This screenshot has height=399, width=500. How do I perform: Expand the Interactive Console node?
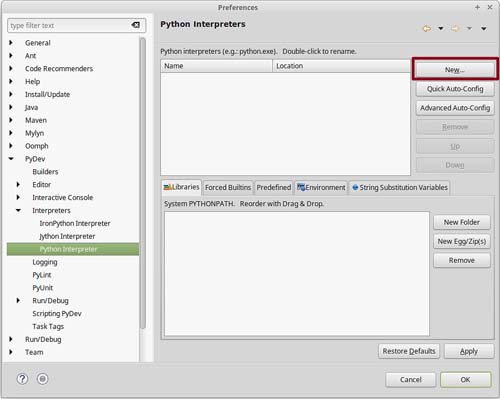(x=18, y=197)
